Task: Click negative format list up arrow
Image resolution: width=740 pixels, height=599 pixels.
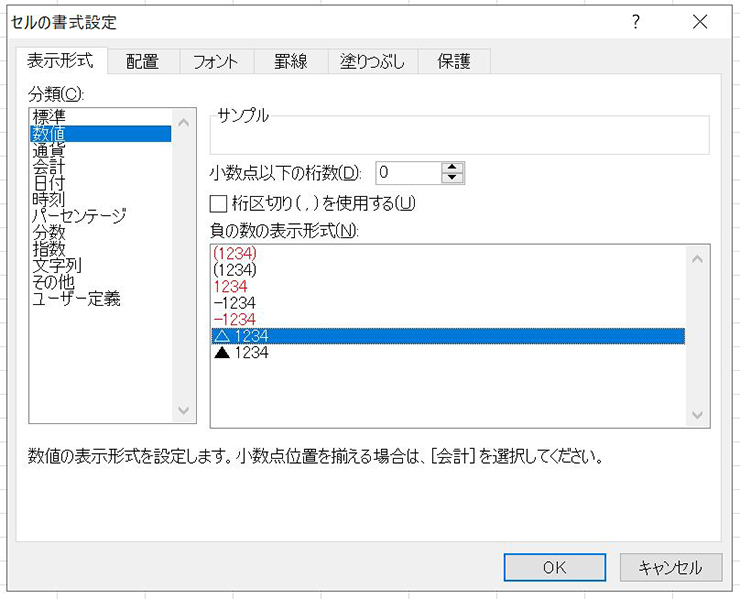Action: click(697, 259)
